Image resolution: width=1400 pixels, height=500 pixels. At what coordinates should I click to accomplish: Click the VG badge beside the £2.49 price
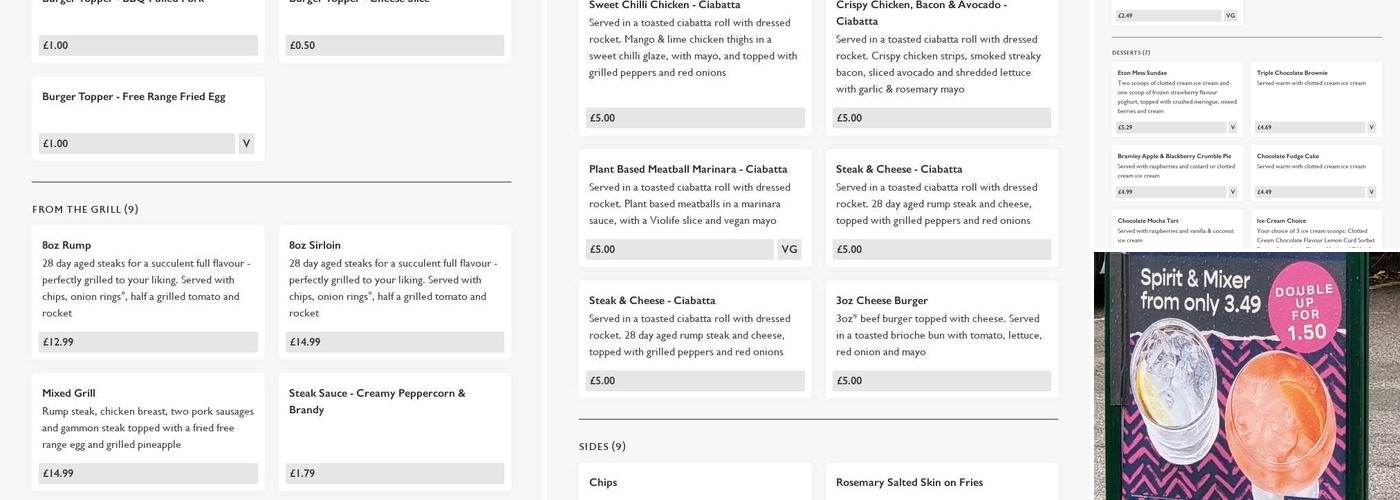1230,16
